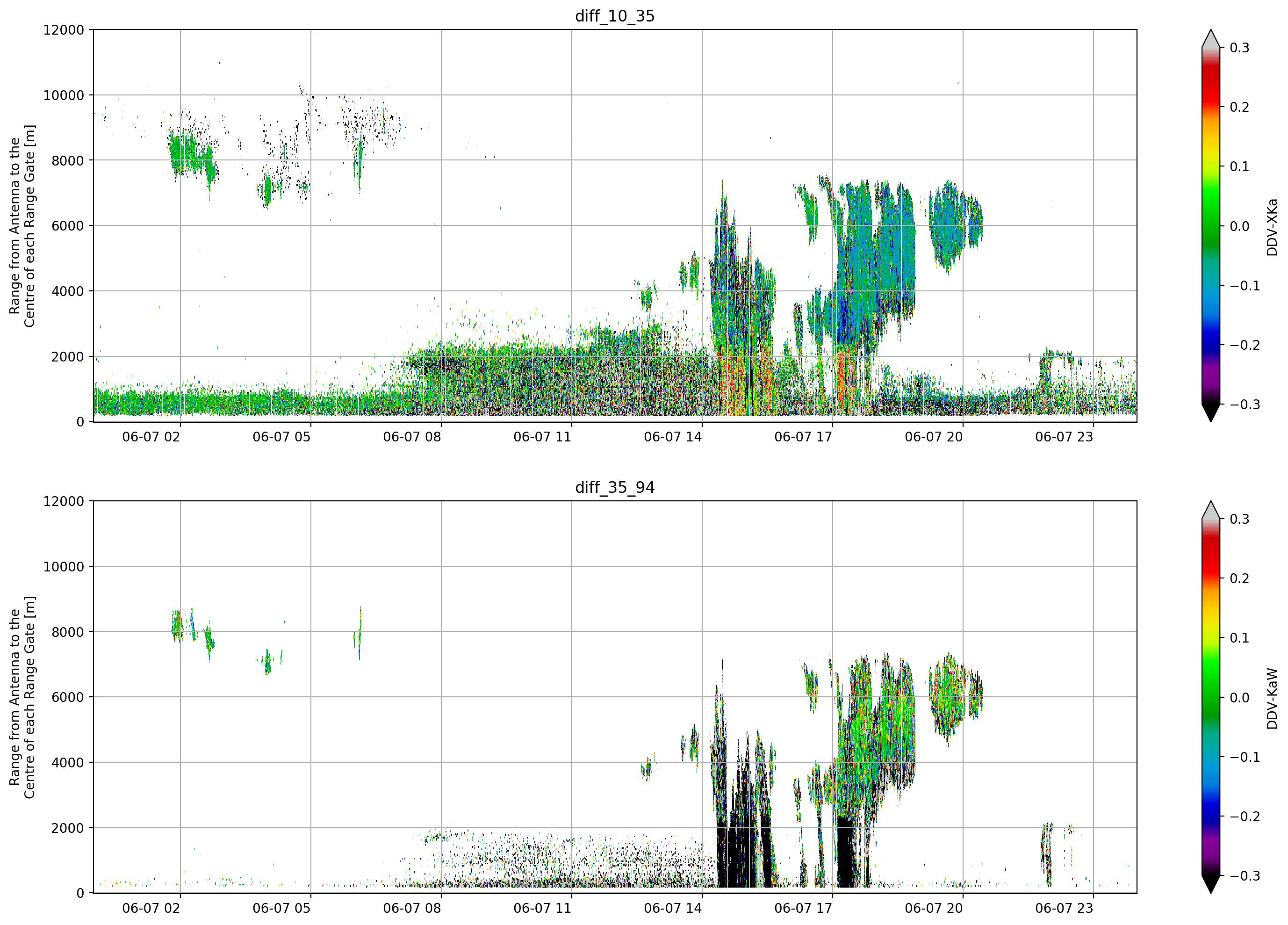Click the top plot x-tick '06-07 05'
1288x925 pixels.
[x=282, y=437]
